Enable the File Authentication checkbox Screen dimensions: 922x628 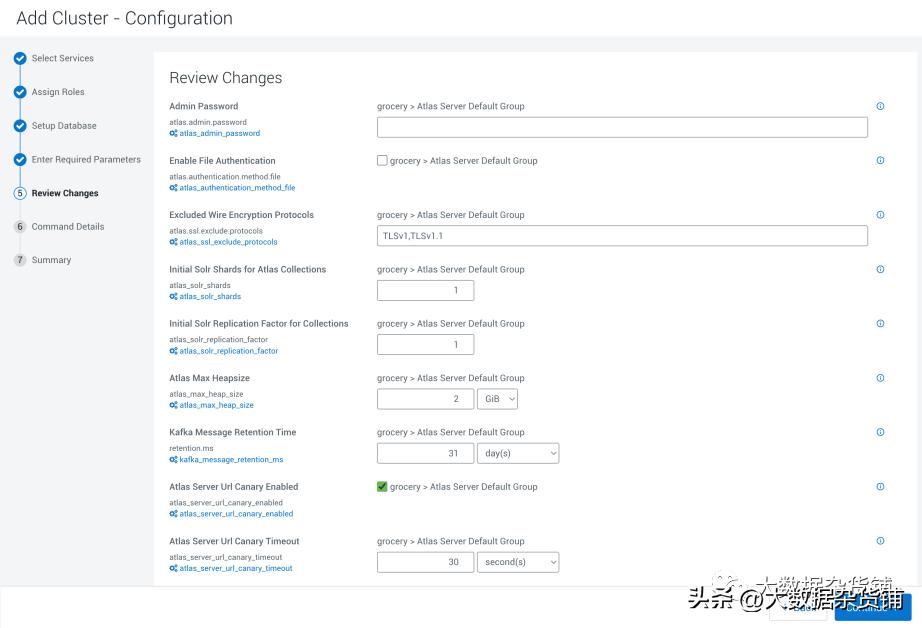[x=381, y=160]
